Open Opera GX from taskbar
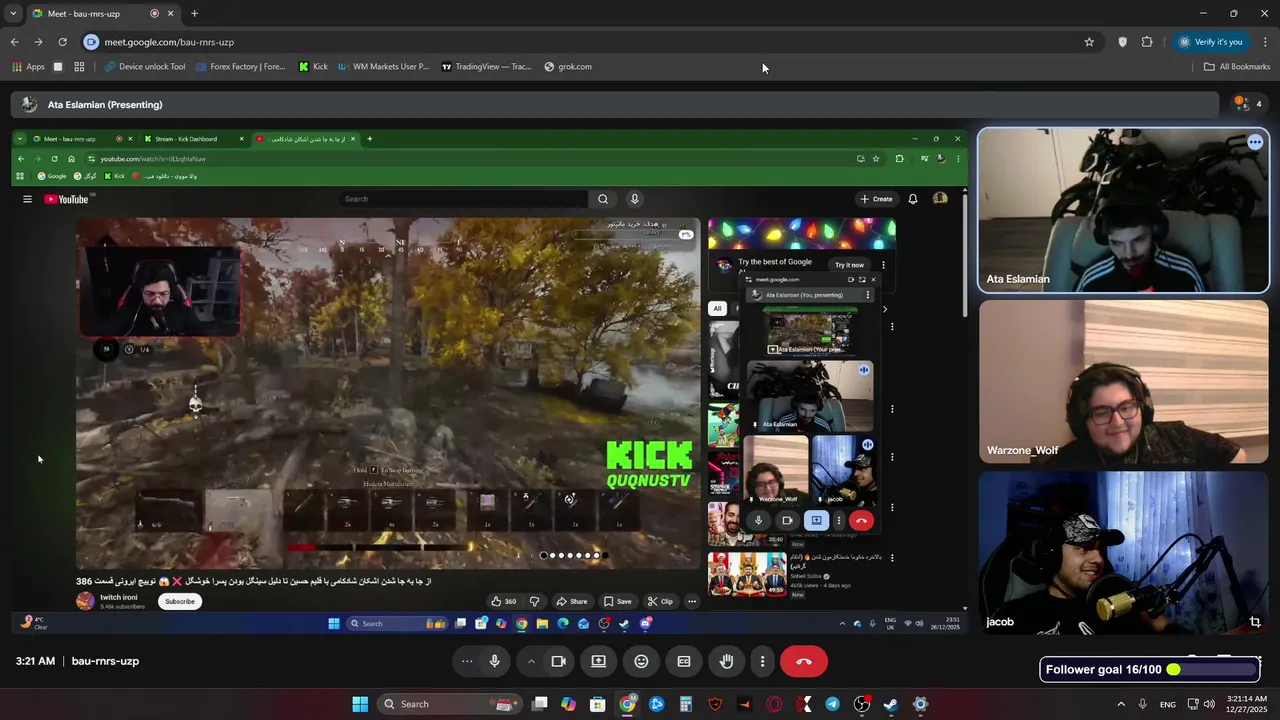This screenshot has width=1280, height=720. [774, 704]
